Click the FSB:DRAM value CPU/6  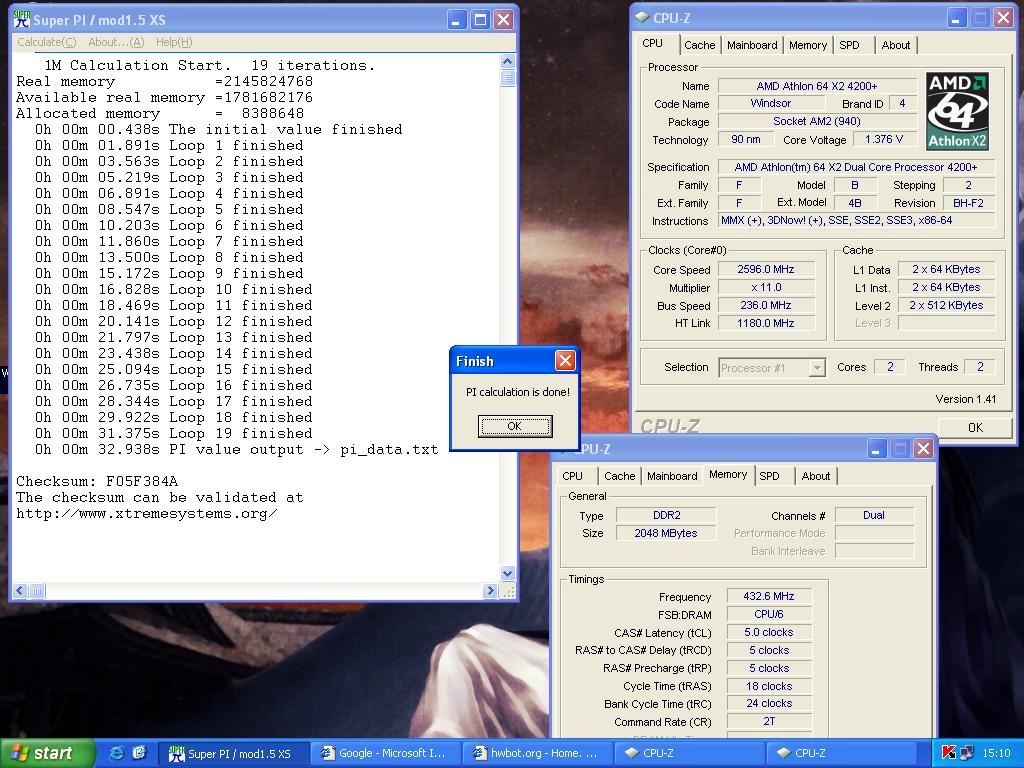click(769, 614)
